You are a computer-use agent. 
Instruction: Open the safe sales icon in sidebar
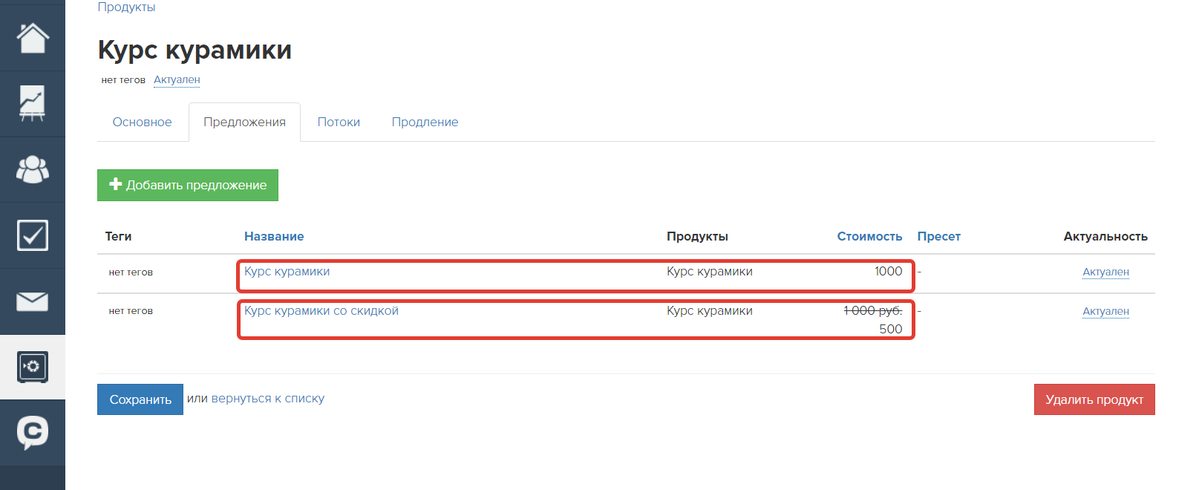(32, 367)
